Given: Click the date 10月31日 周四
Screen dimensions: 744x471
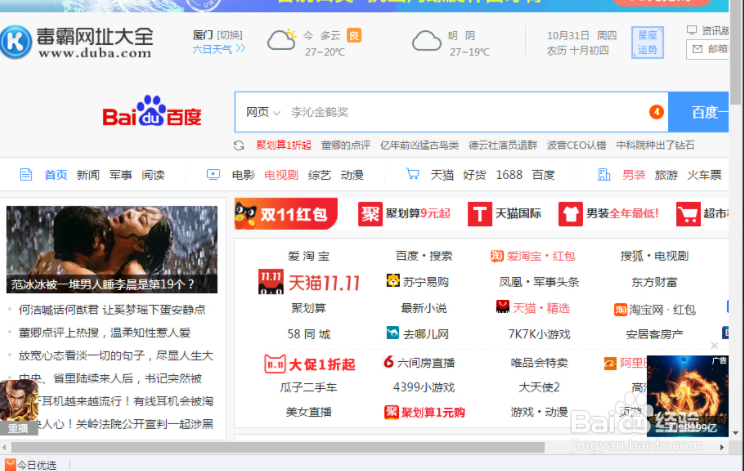Looking at the screenshot, I should pyautogui.click(x=582, y=36).
